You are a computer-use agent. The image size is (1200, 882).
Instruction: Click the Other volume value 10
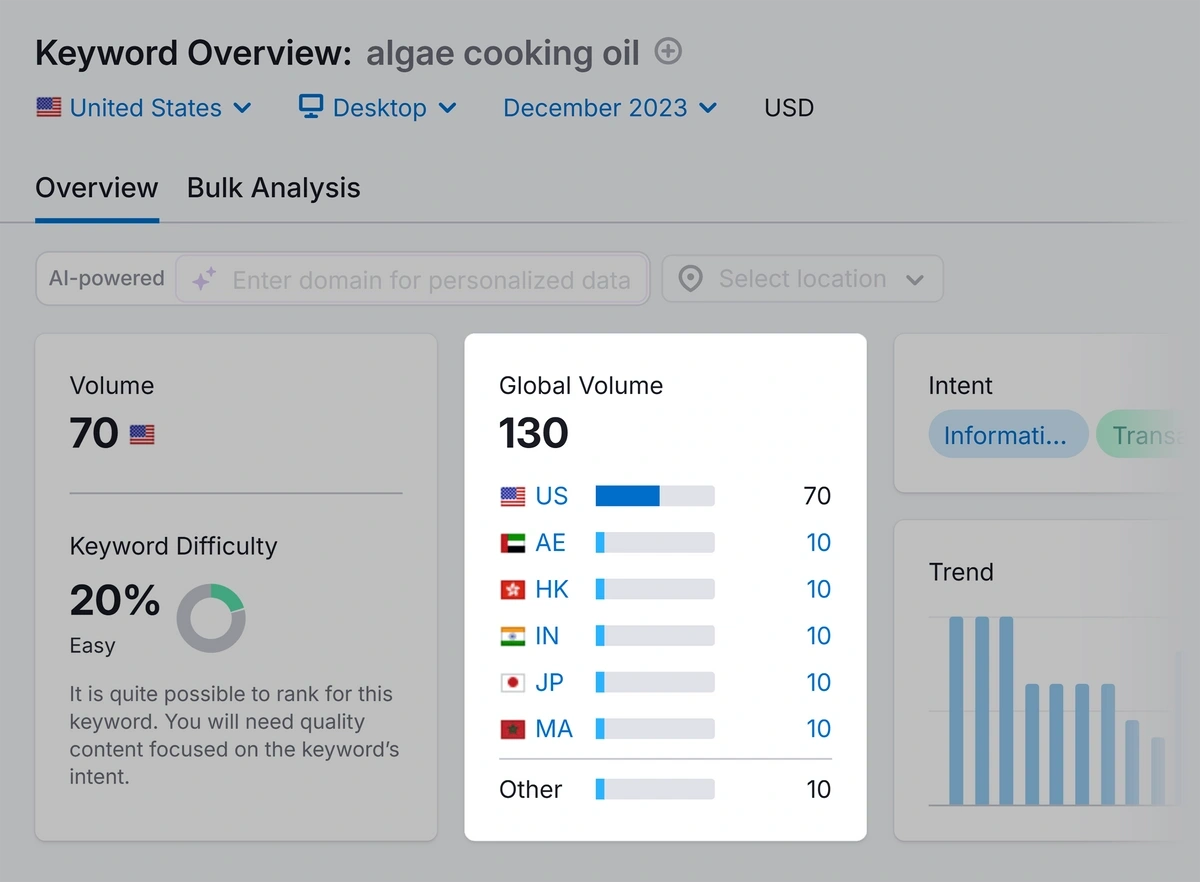pyautogui.click(x=819, y=790)
